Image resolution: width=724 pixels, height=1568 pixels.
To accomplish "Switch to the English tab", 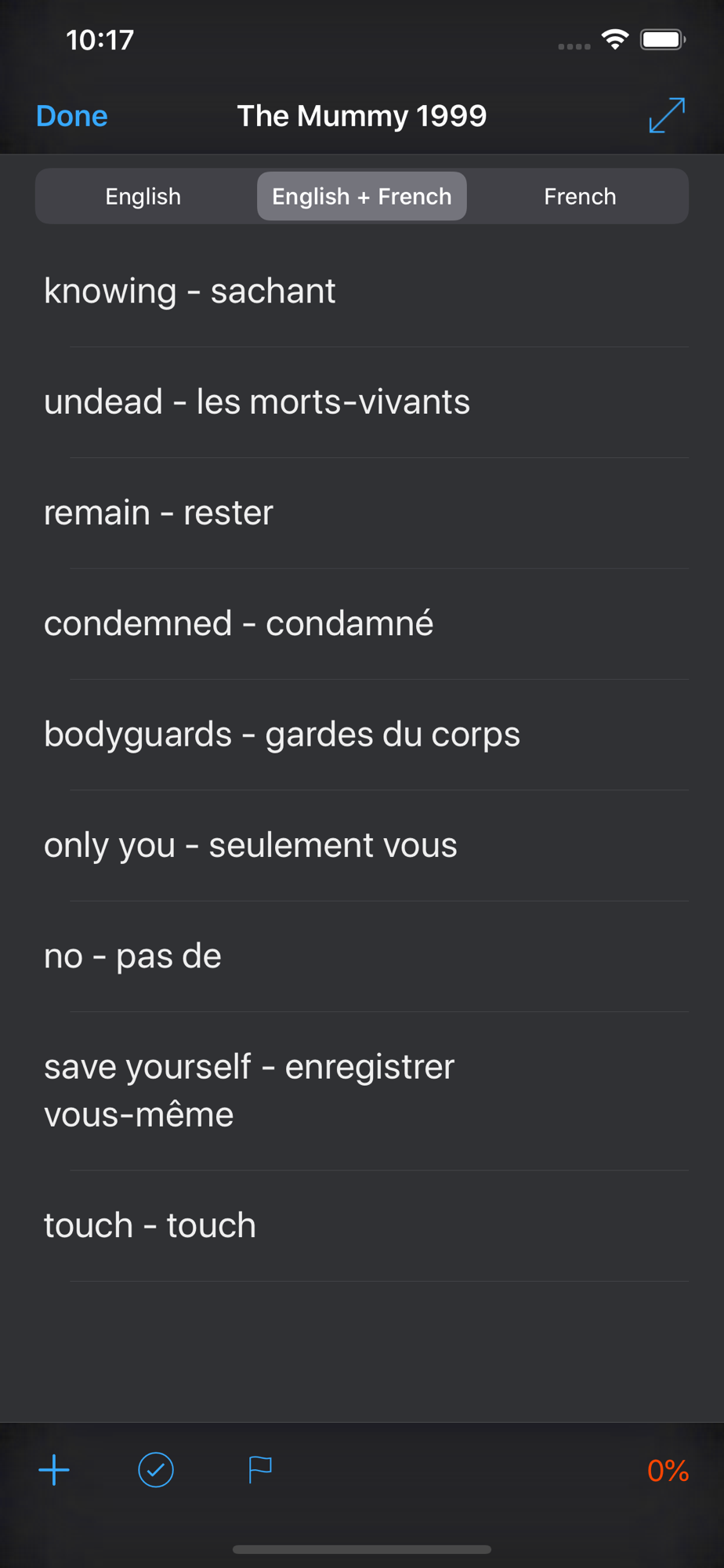I will [143, 196].
